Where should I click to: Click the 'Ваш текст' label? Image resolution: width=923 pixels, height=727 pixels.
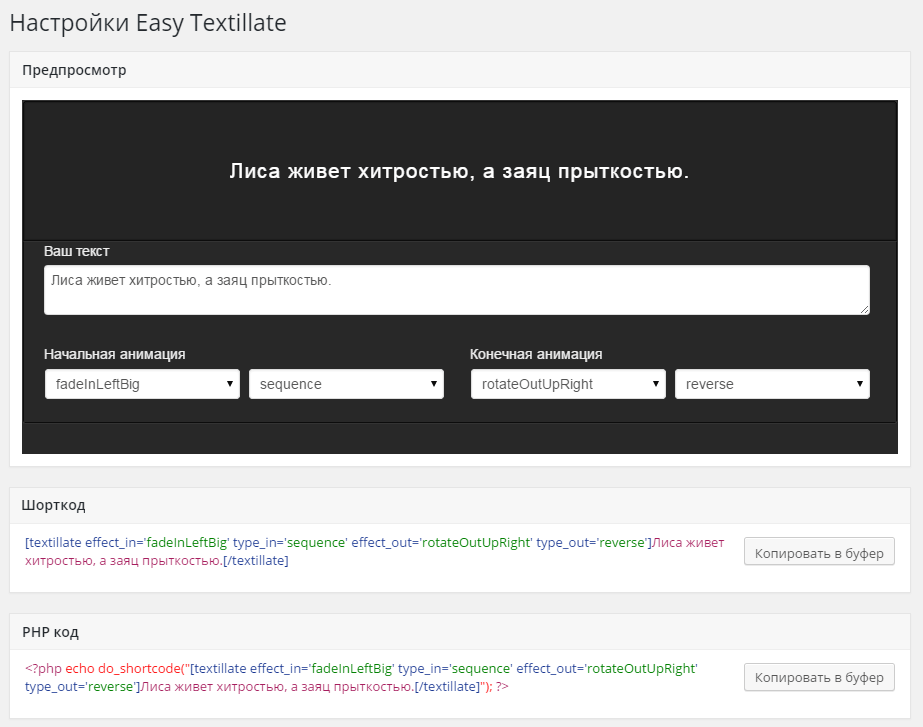(x=77, y=251)
